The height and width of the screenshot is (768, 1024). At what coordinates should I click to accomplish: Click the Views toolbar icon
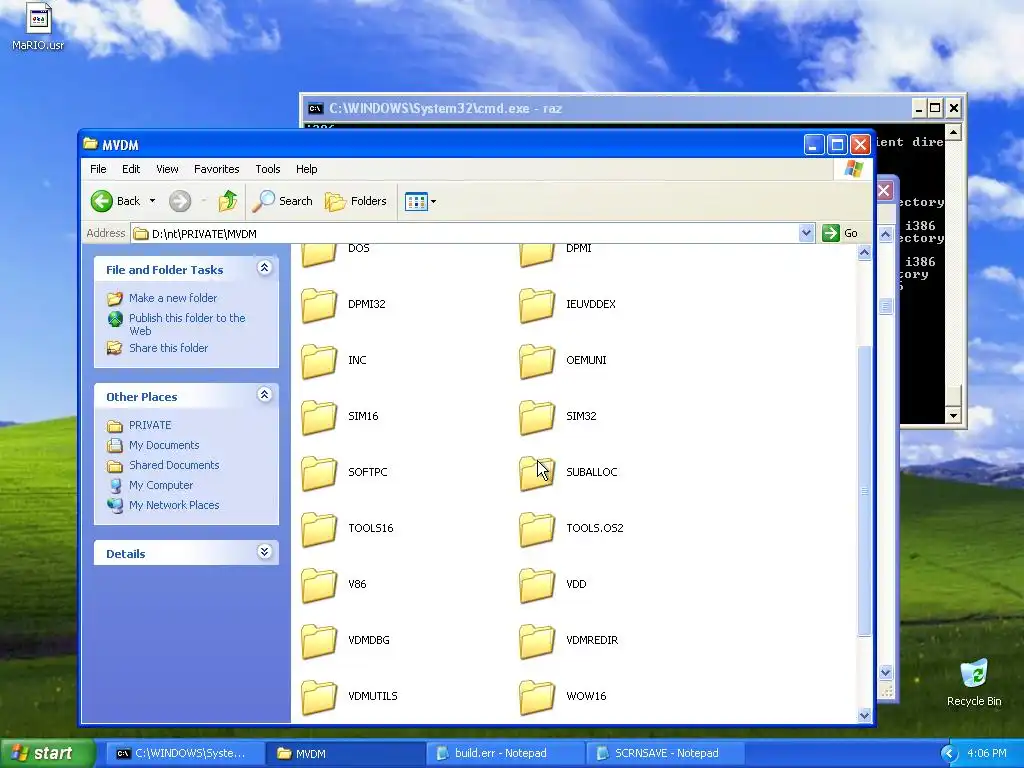pyautogui.click(x=415, y=201)
